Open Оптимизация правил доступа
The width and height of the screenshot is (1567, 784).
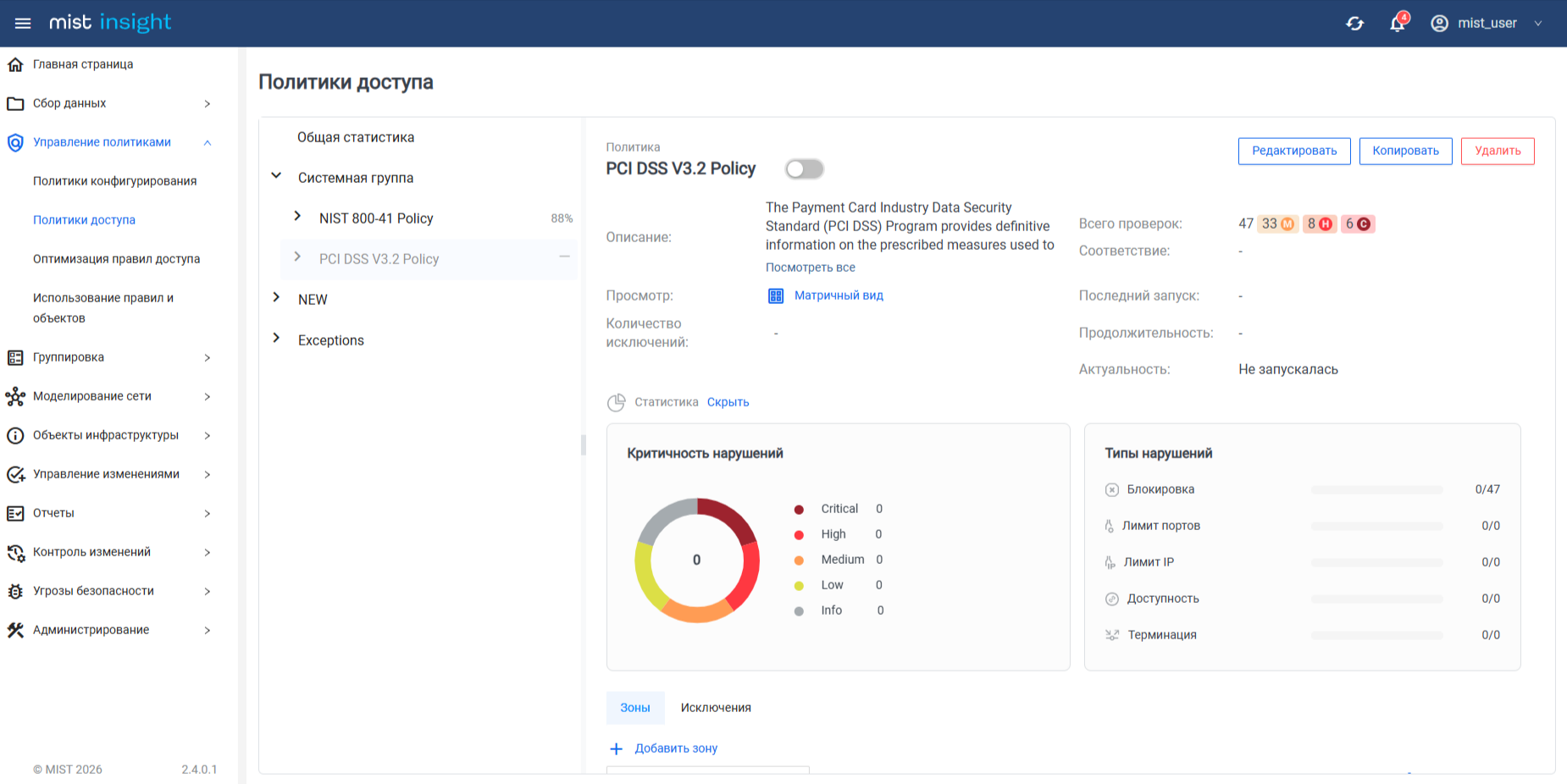coord(116,259)
